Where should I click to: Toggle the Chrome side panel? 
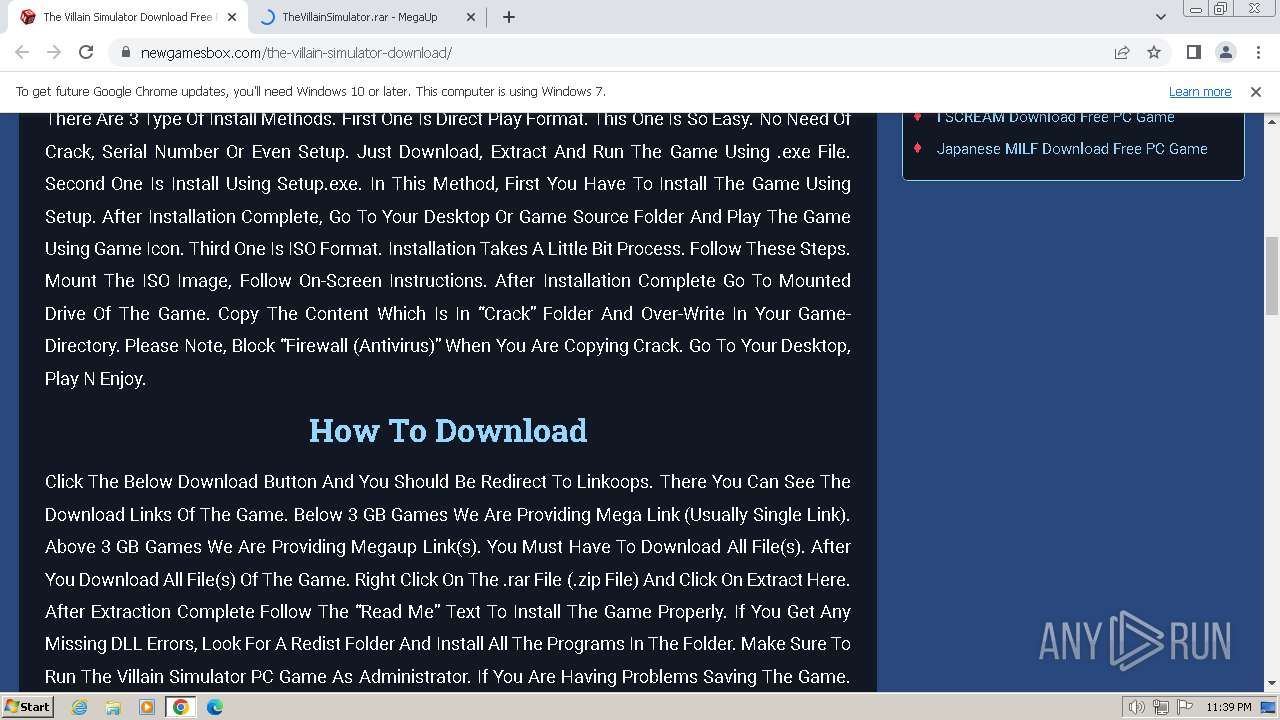(1193, 52)
